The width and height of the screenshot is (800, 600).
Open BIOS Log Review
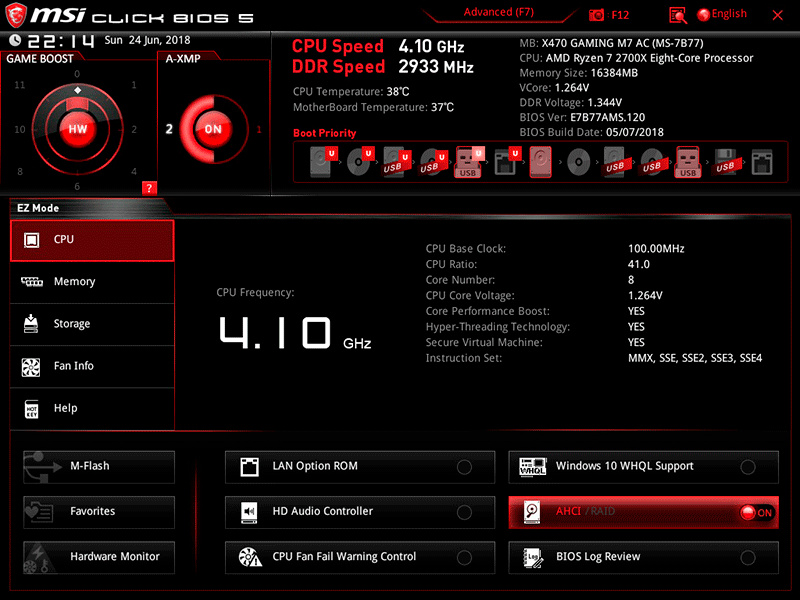tap(643, 557)
